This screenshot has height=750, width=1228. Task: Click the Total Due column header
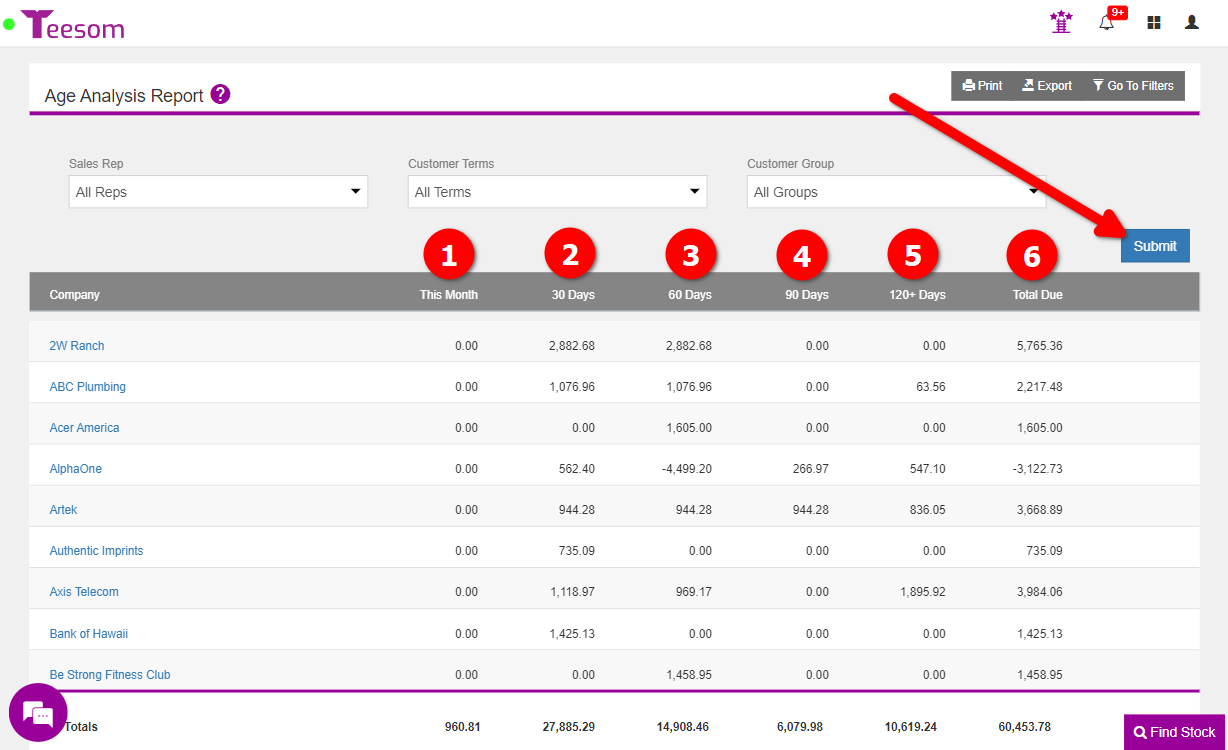click(1037, 295)
